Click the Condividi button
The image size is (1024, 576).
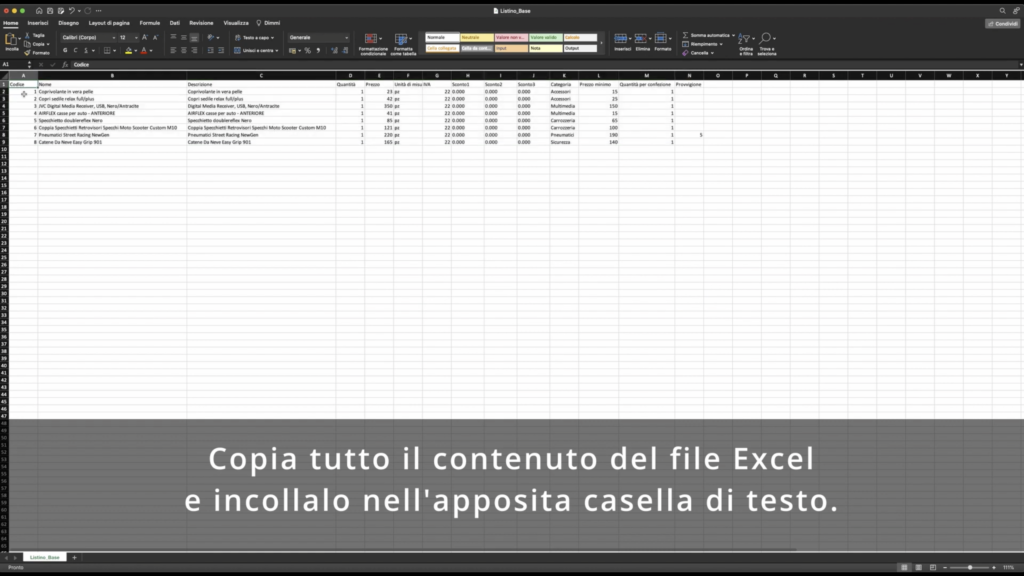tap(1001, 22)
